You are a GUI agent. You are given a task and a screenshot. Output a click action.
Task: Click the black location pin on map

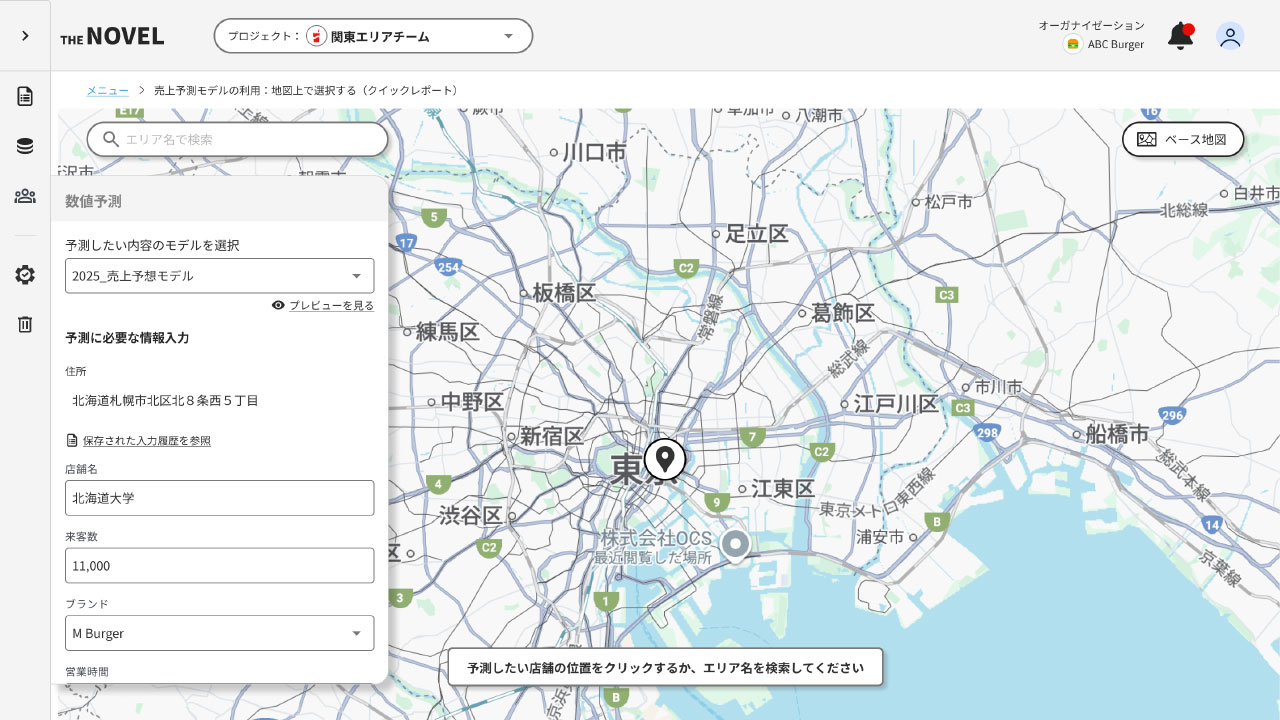665,459
